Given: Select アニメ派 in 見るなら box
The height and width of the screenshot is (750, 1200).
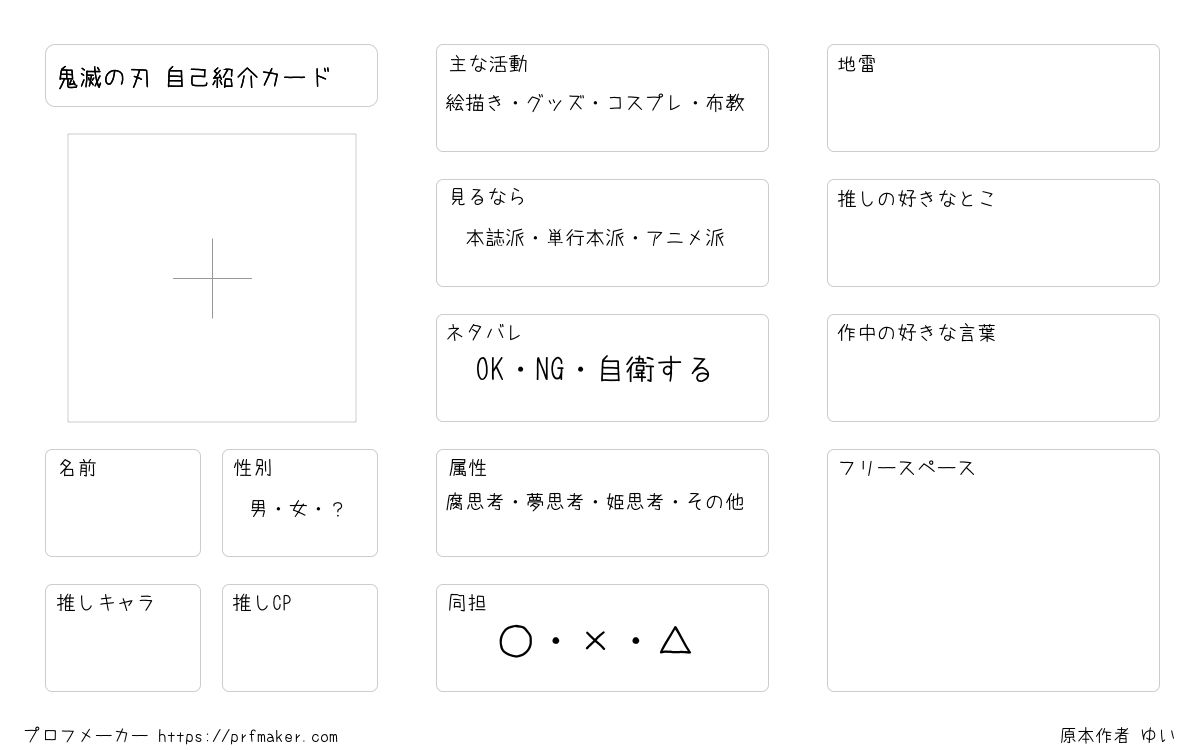Looking at the screenshot, I should tap(685, 238).
